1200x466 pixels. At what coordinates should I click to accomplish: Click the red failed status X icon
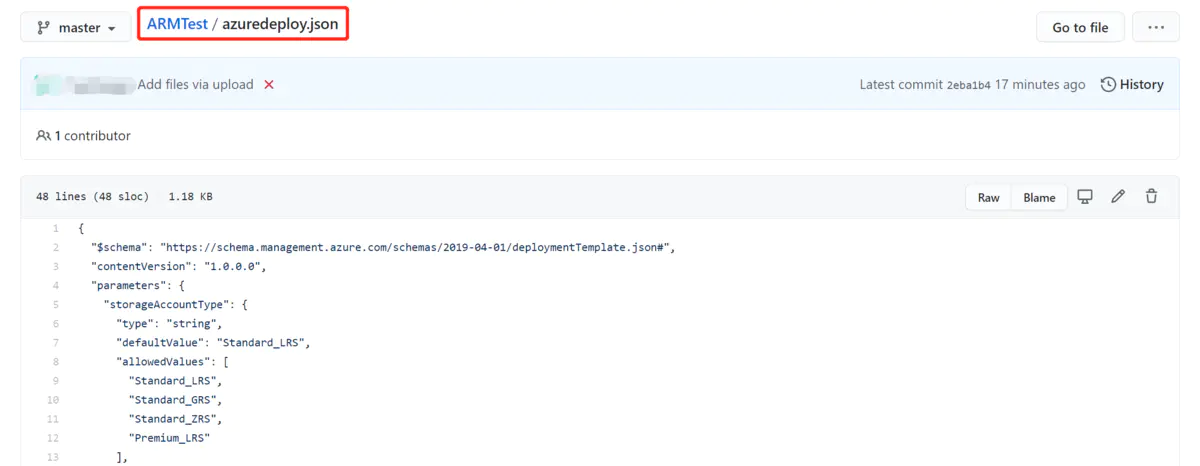(269, 85)
